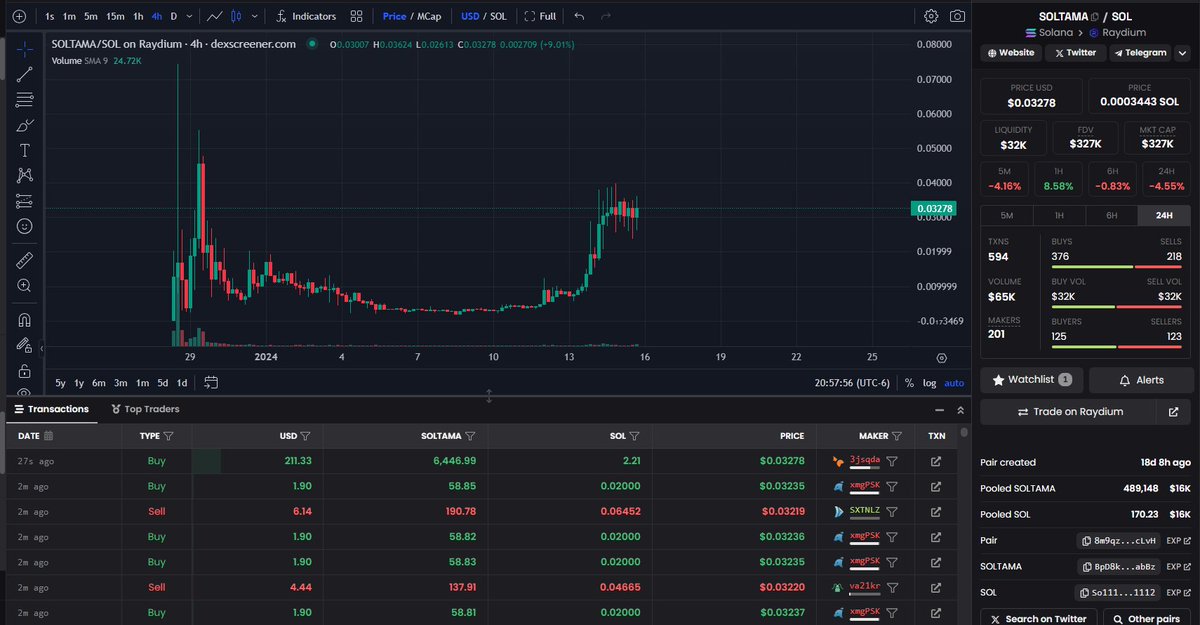Select the 5M stats tab
1200x625 pixels.
[1006, 215]
